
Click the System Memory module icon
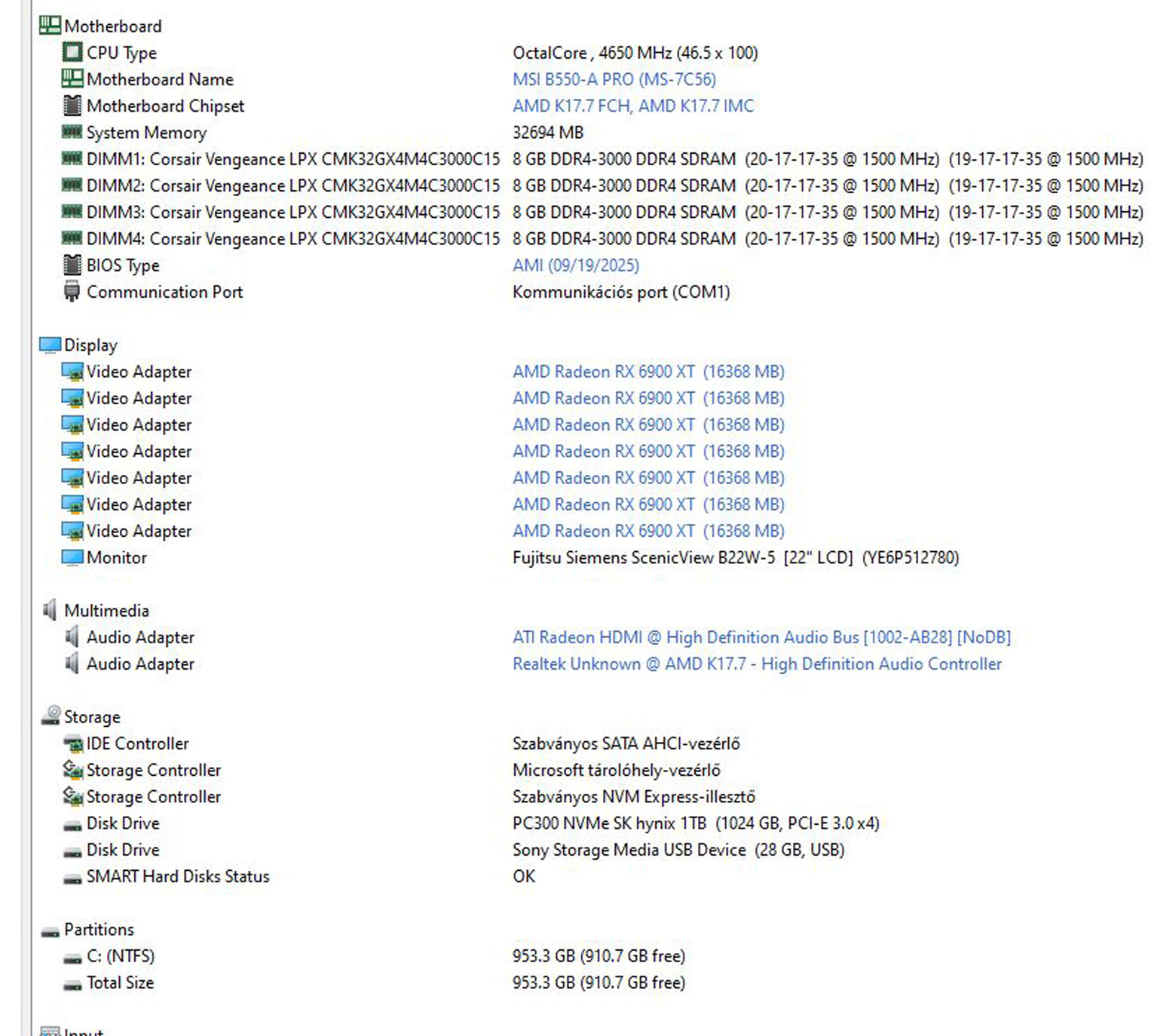click(x=72, y=132)
